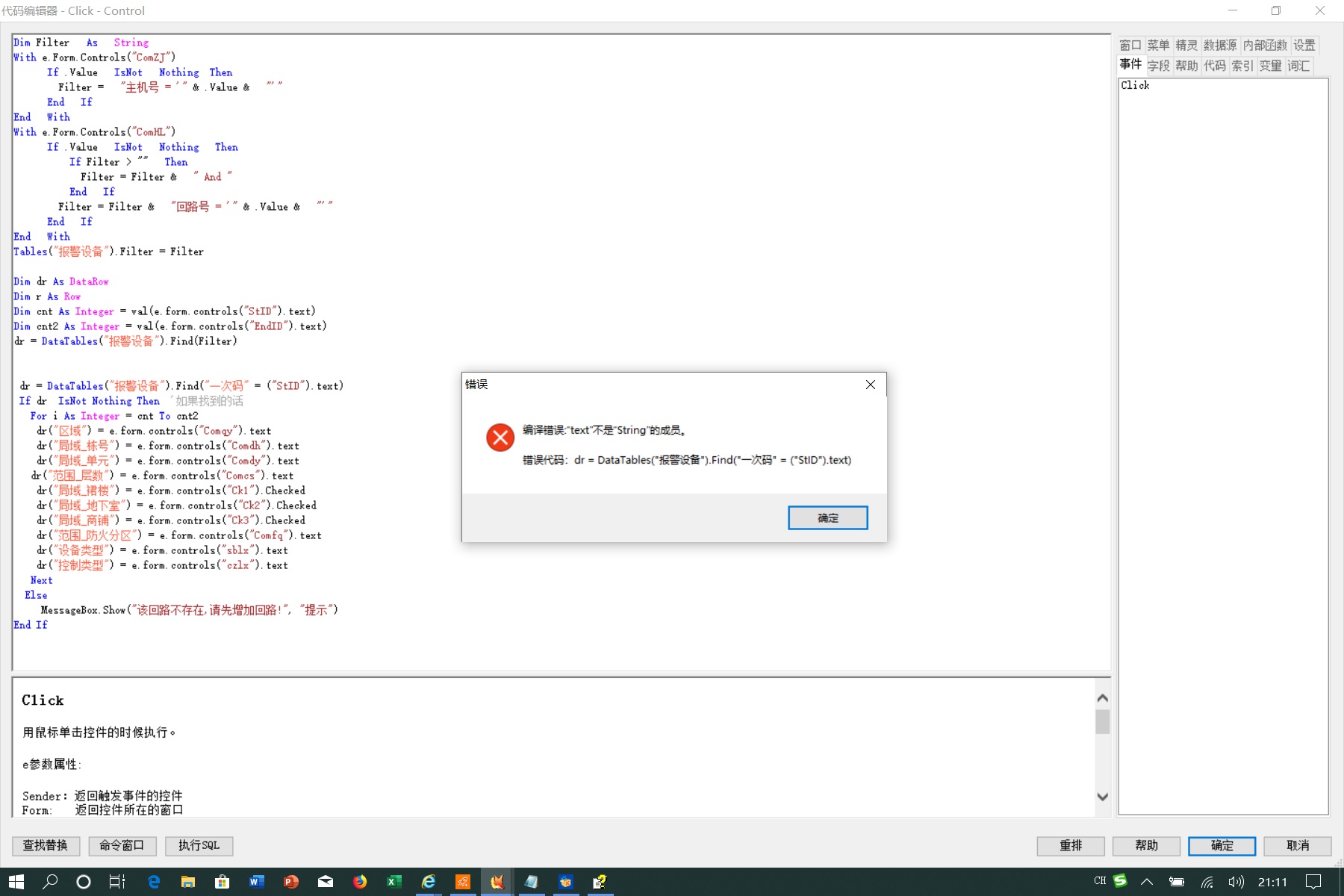Click the 21:11 taskbar clock
This screenshot has width=1344, height=896.
[1272, 882]
